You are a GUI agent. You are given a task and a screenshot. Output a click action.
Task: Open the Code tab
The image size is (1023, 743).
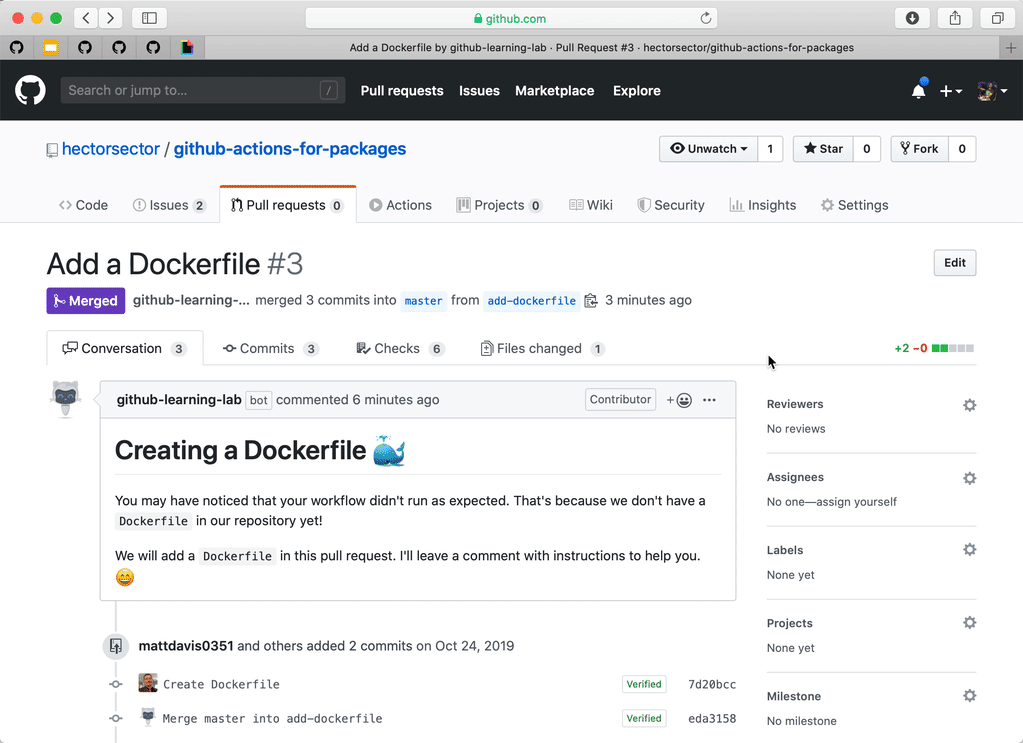[x=83, y=205]
